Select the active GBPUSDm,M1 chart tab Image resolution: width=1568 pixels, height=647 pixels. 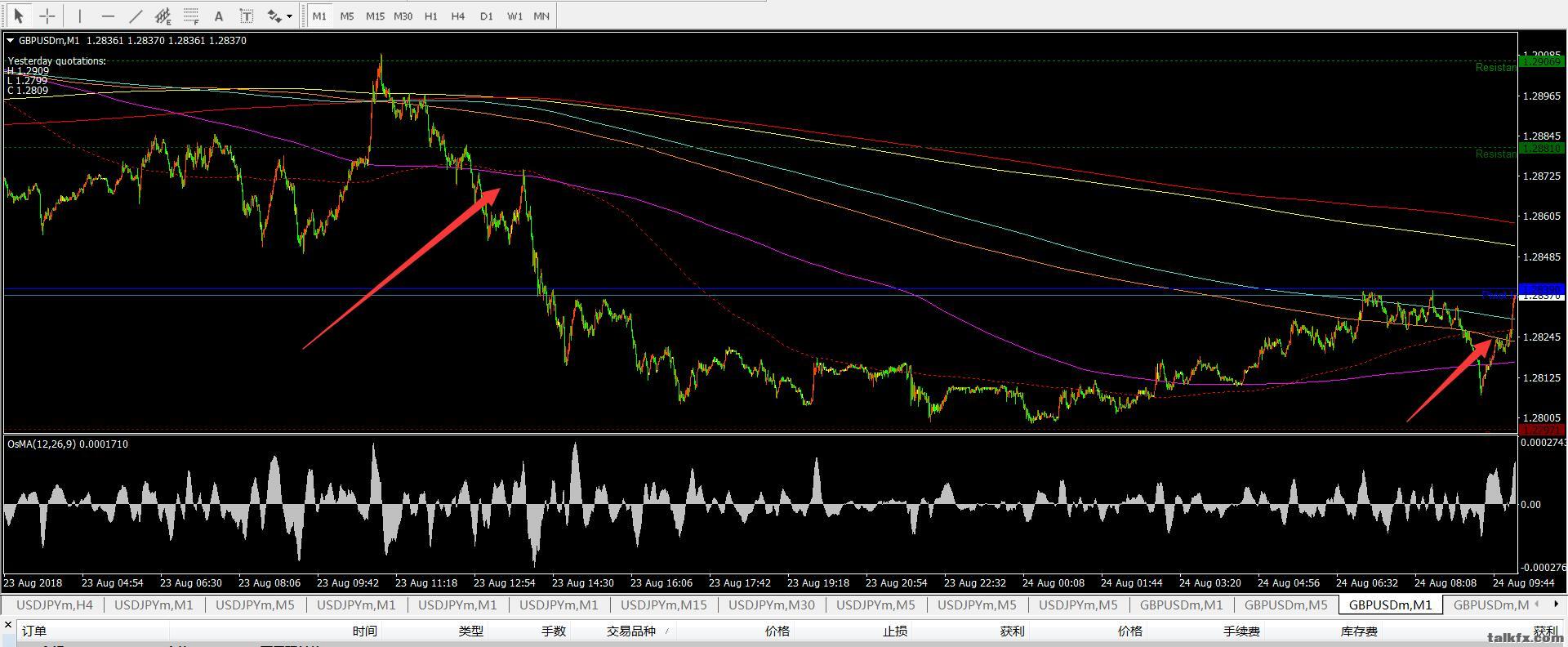coord(1391,605)
